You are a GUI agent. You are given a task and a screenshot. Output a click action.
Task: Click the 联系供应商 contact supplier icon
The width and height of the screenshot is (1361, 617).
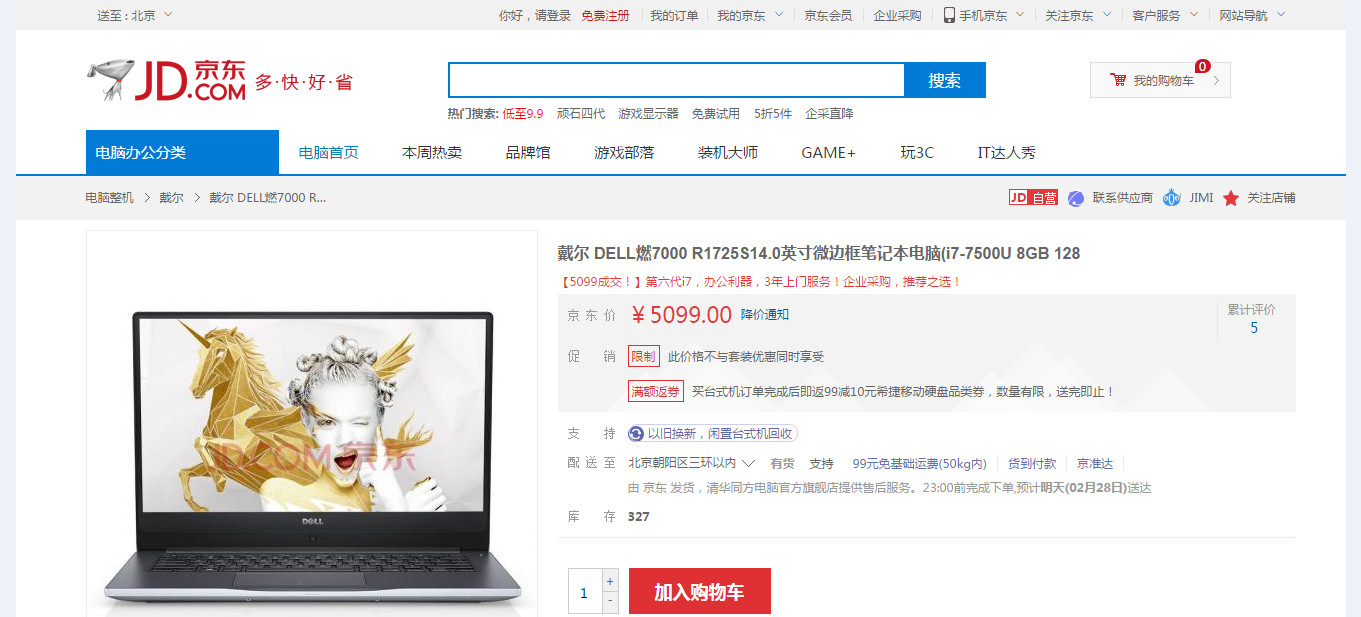pos(1076,198)
